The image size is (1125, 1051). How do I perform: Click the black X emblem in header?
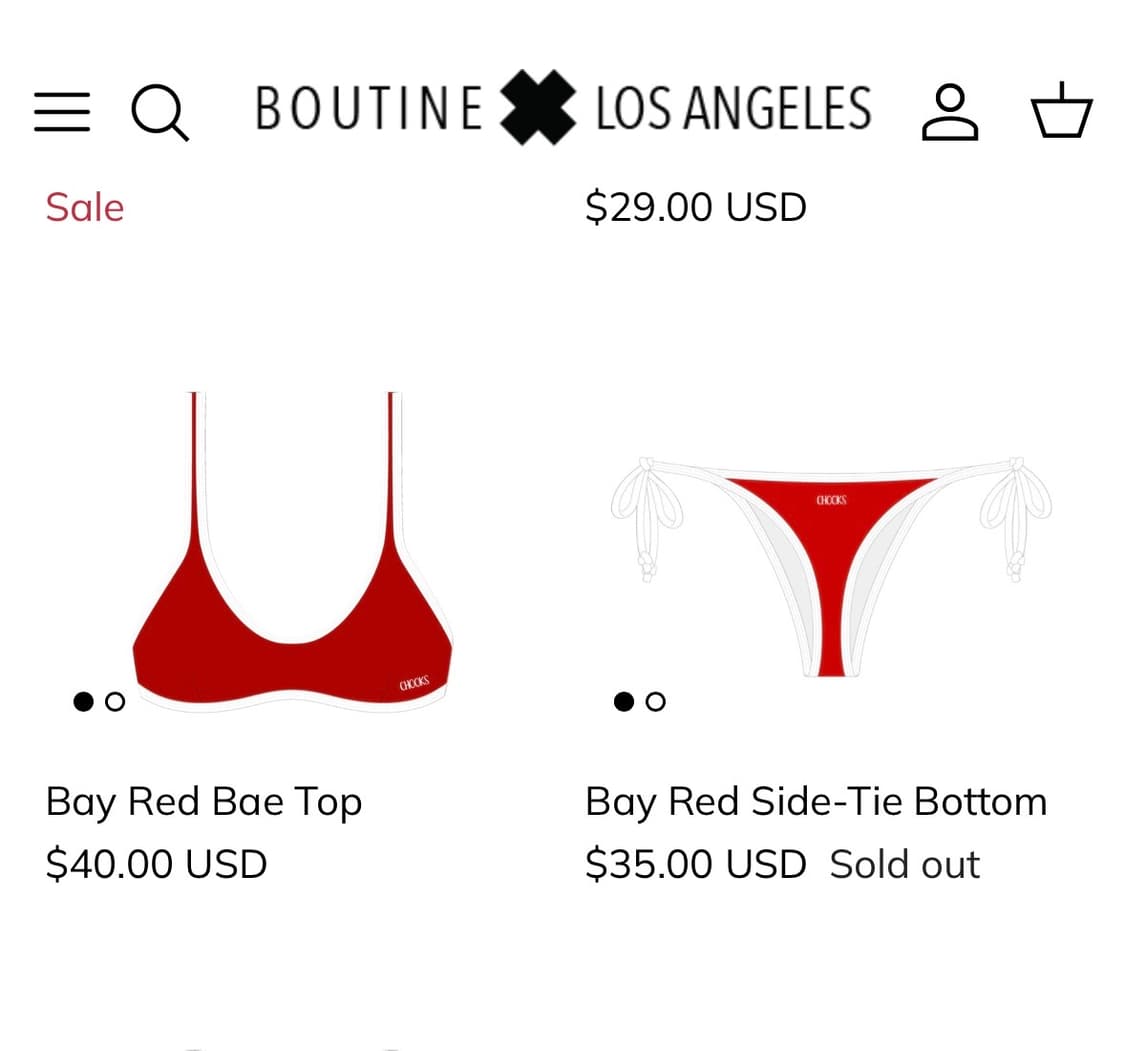pyautogui.click(x=538, y=108)
